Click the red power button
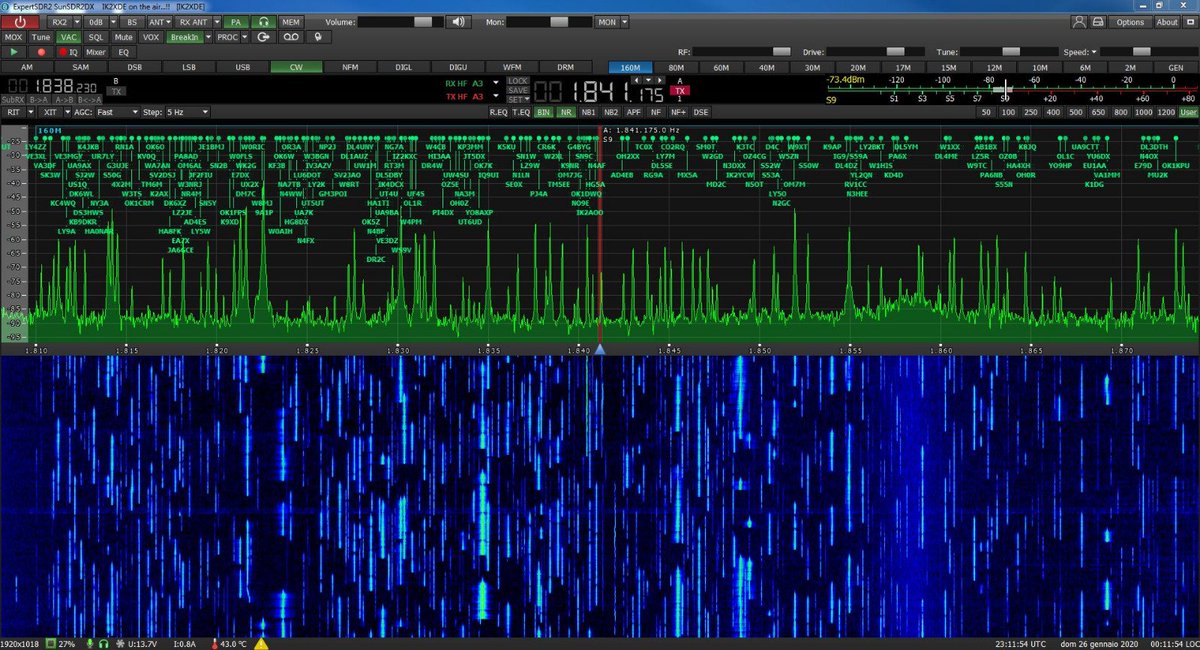Viewport: 1200px width, 650px height. click(x=20, y=21)
